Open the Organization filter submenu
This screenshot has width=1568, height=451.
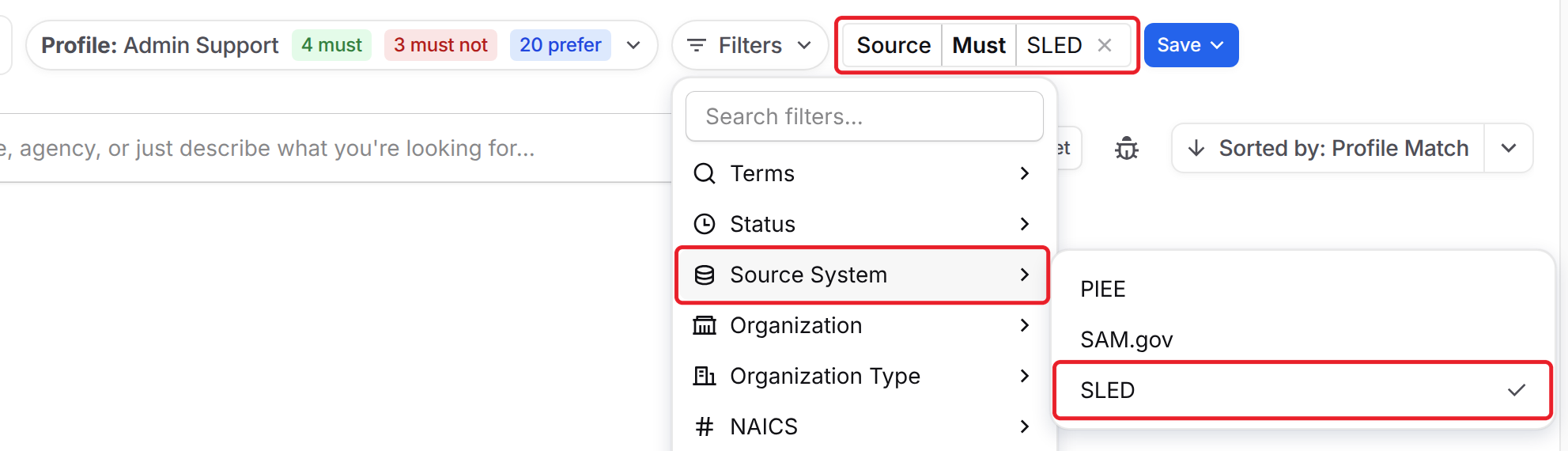(x=863, y=325)
